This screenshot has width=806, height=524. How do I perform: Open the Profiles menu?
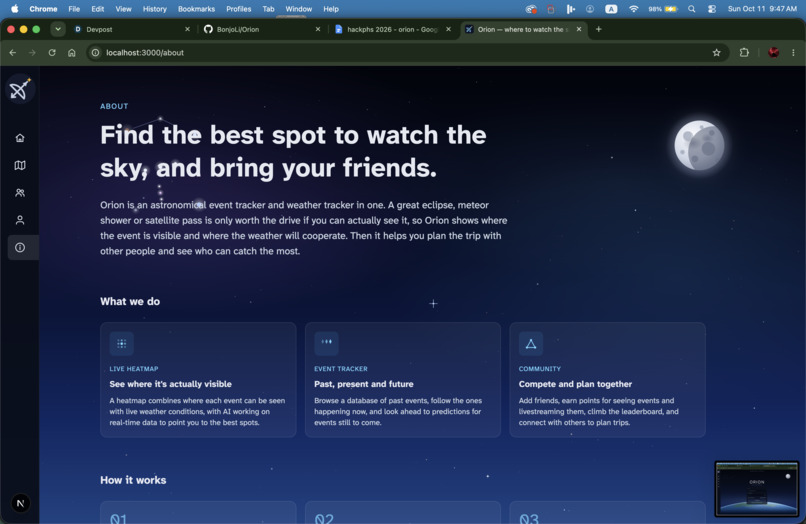pyautogui.click(x=239, y=9)
